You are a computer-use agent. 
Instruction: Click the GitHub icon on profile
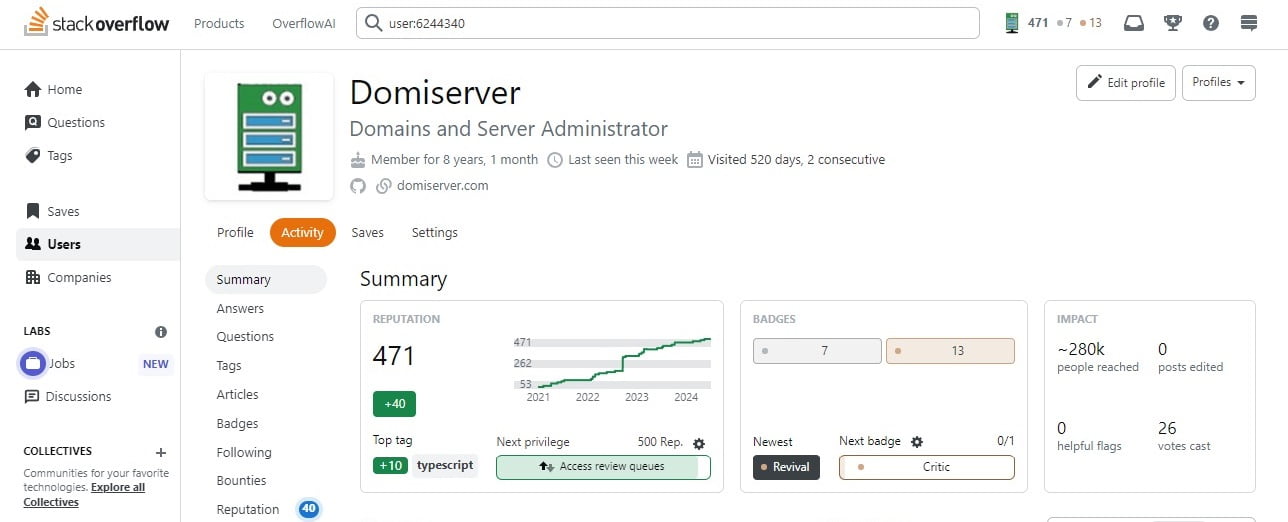[358, 185]
